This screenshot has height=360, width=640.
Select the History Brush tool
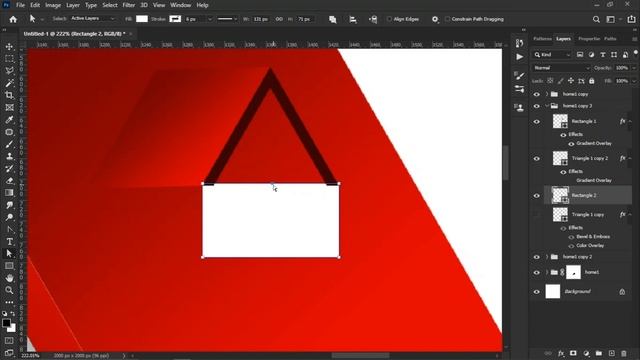click(x=9, y=169)
